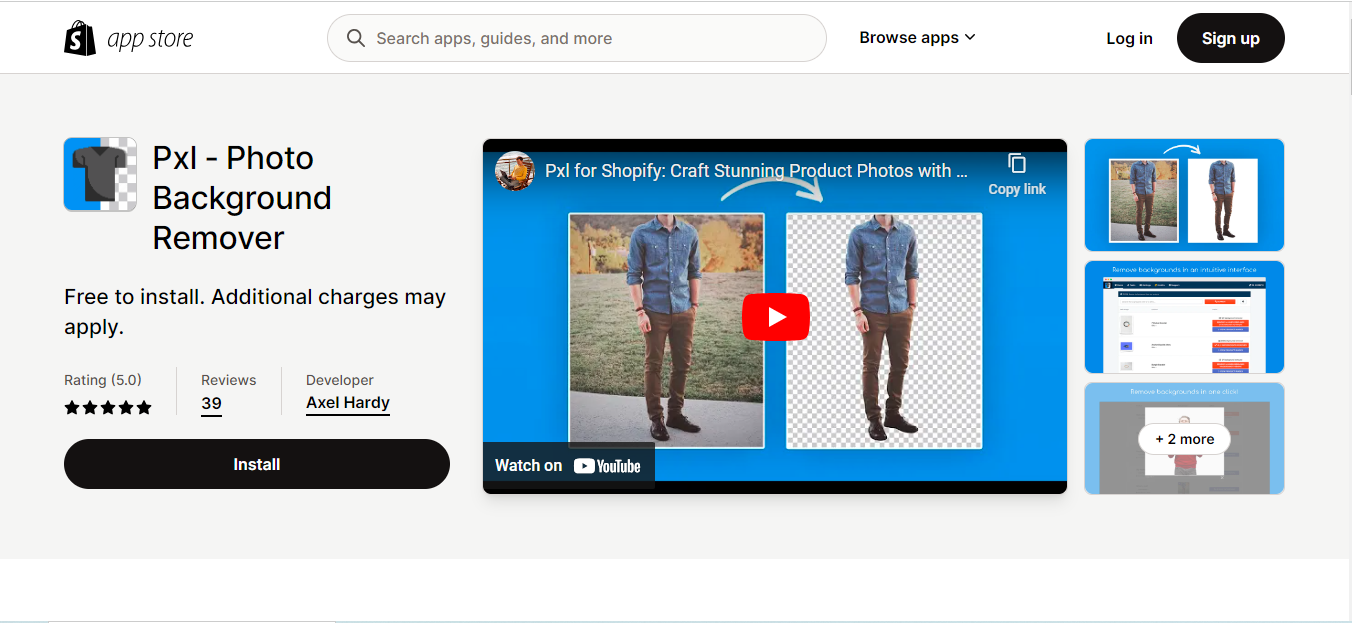
Task: Click the five-star rating icons
Action: [108, 407]
